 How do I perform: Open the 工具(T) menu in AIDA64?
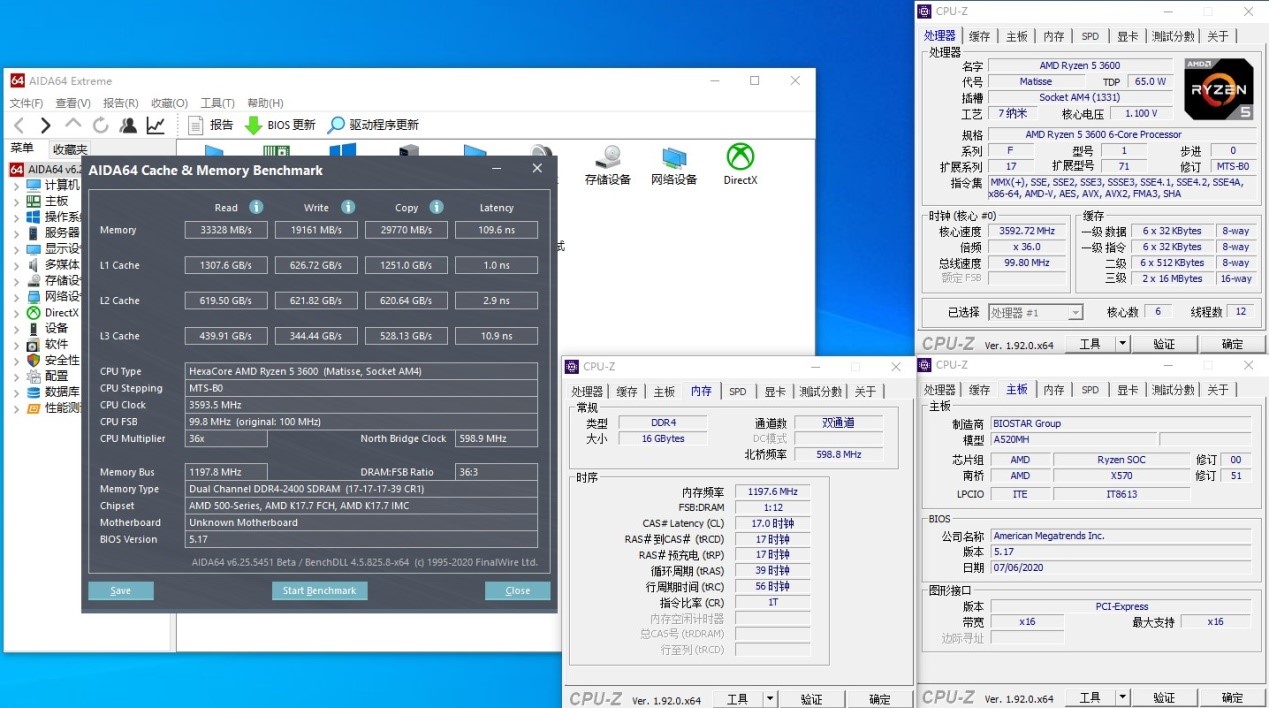click(217, 103)
